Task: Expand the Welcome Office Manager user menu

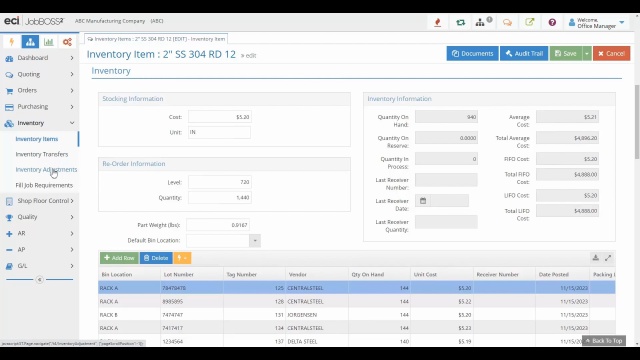Action: (597, 23)
